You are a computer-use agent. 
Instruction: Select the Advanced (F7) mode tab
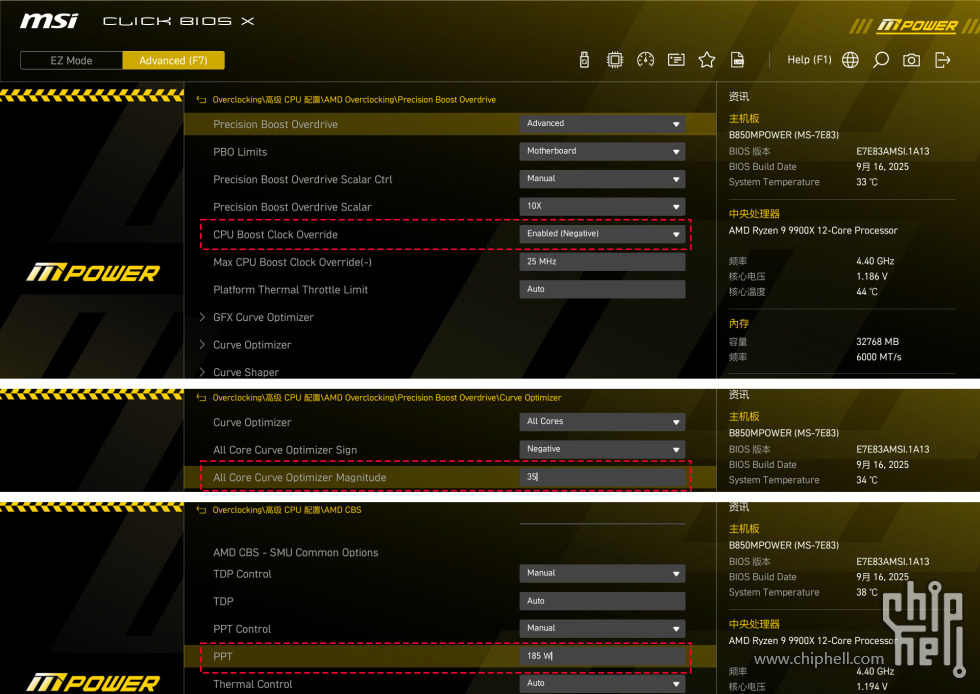[173, 61]
